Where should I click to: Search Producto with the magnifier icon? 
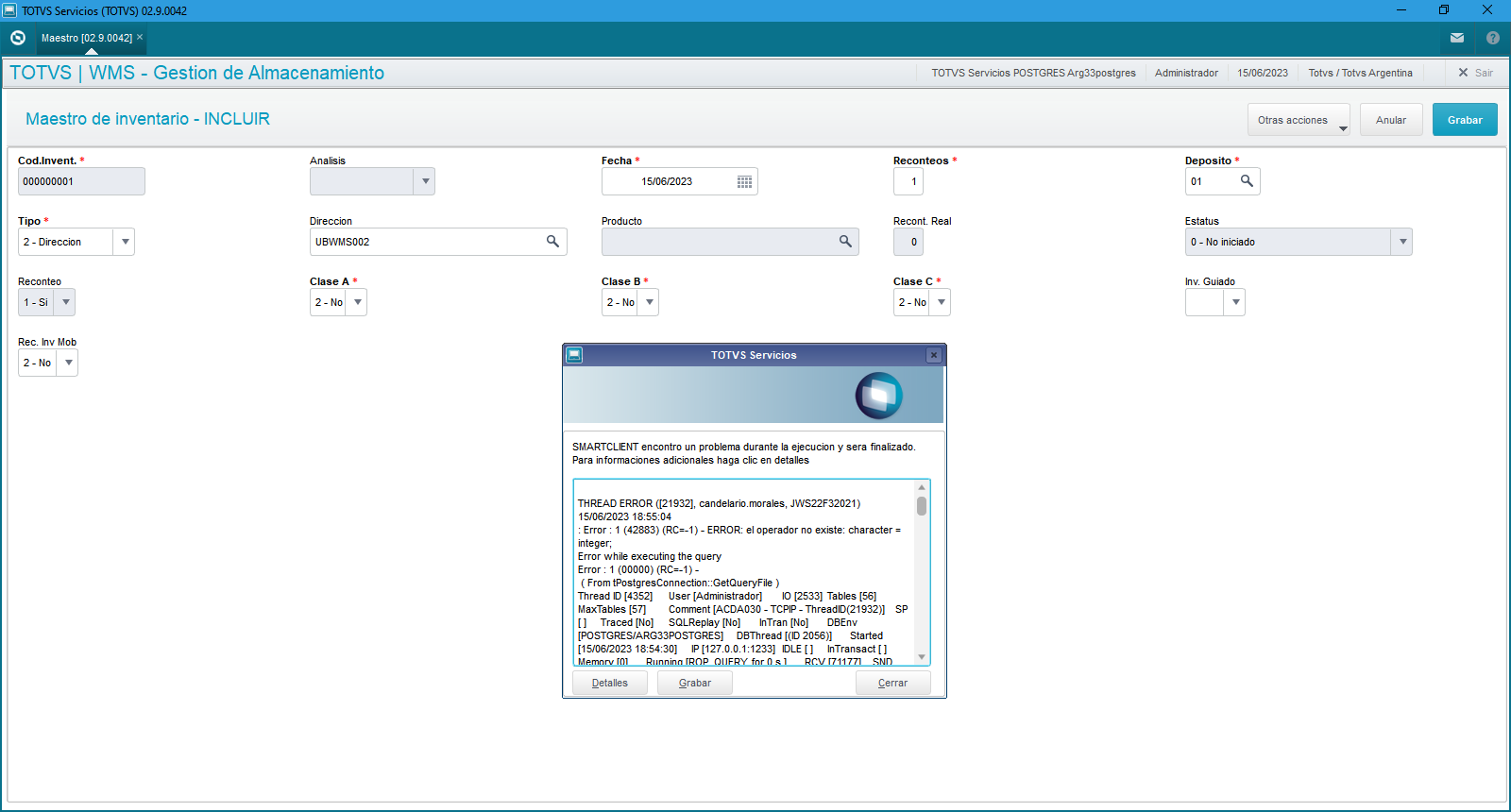click(x=845, y=242)
